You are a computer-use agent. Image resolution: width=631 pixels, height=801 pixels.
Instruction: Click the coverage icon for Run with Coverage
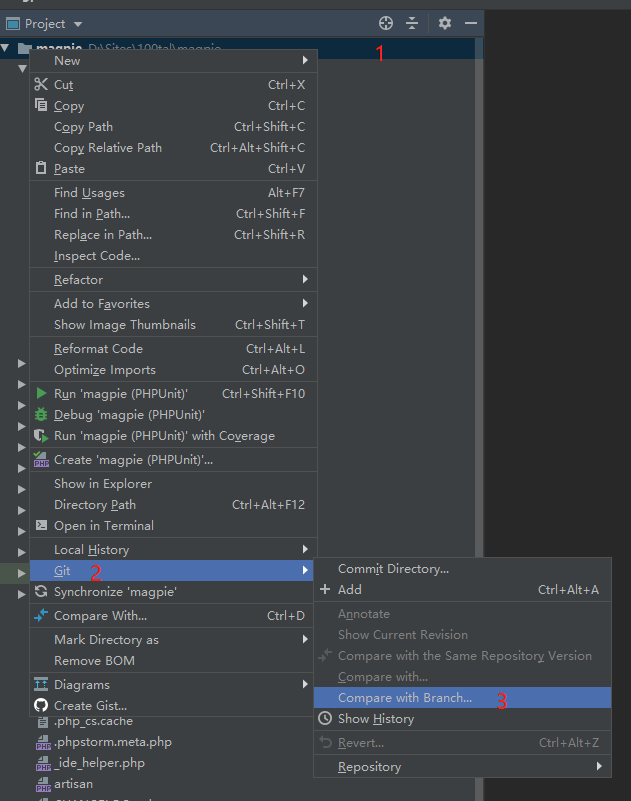point(39,435)
